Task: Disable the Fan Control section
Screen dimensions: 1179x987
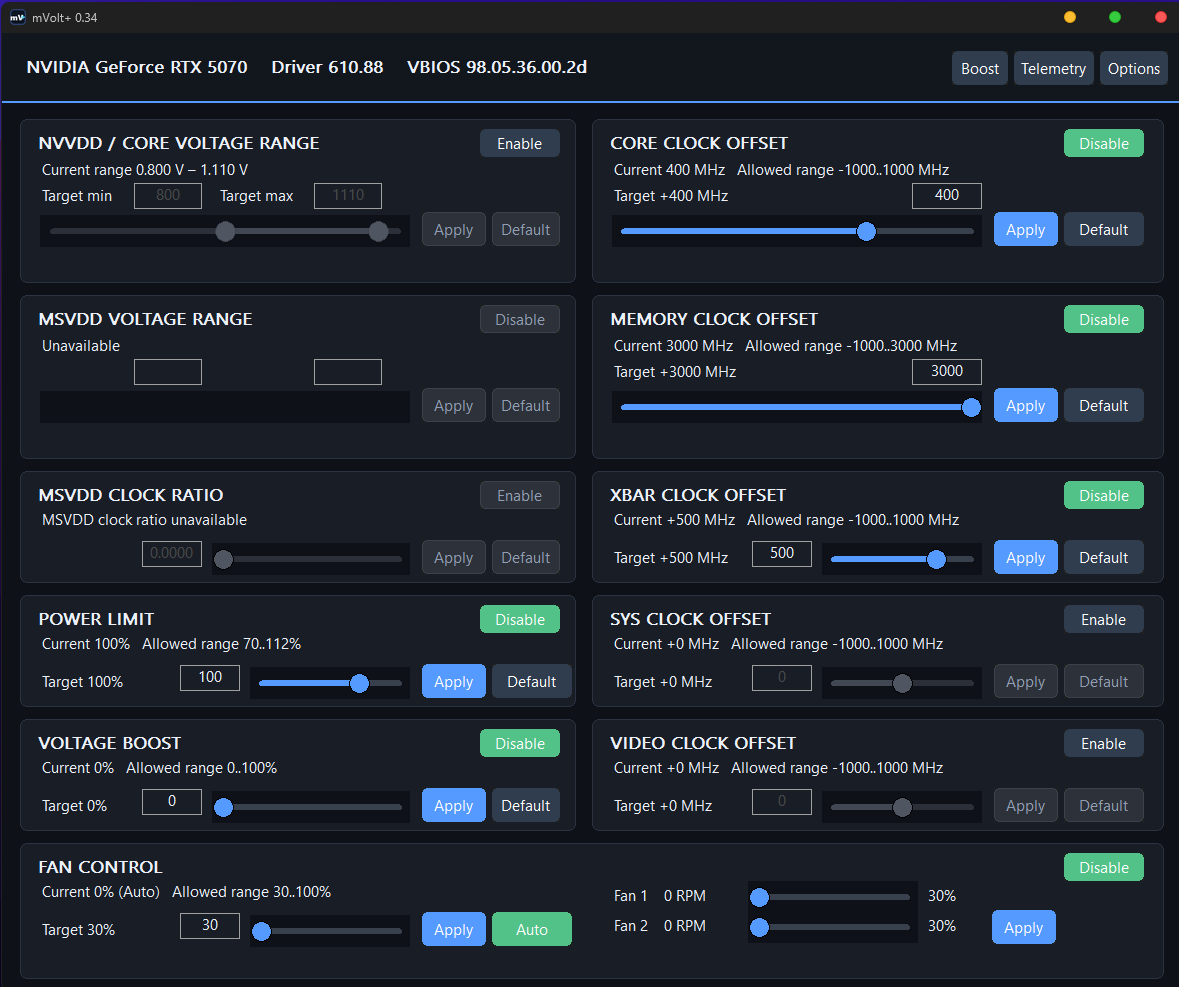Action: click(x=1104, y=867)
